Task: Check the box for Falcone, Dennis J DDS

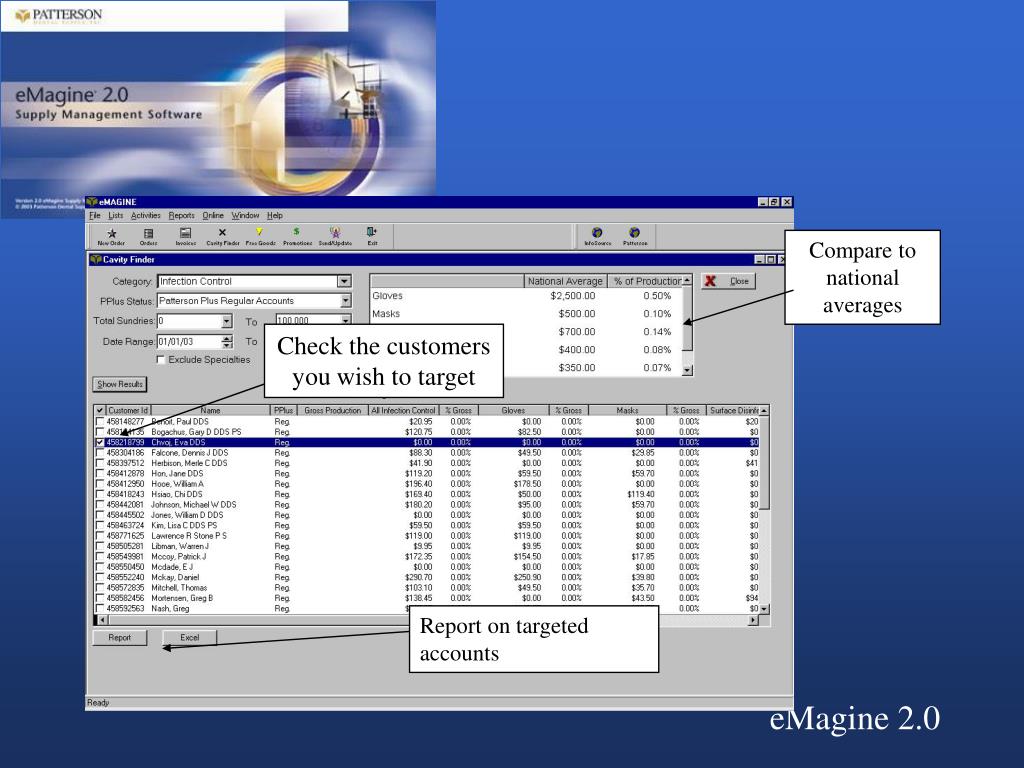Action: point(100,453)
